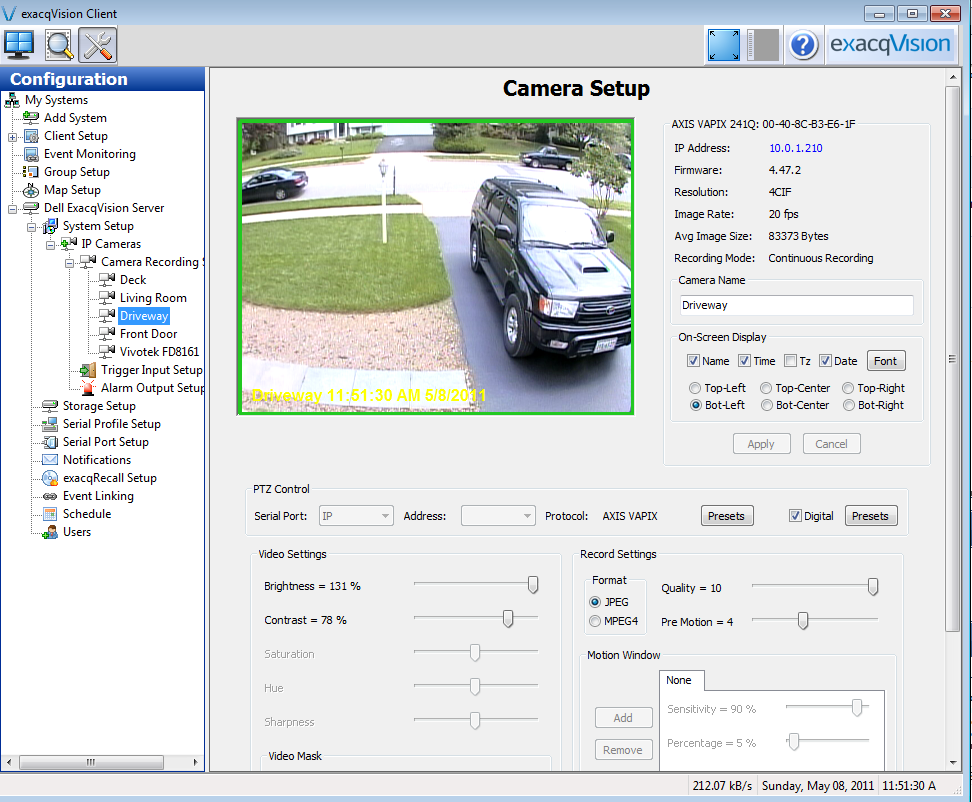Open the Help question mark icon
972x802 pixels.
[x=803, y=45]
